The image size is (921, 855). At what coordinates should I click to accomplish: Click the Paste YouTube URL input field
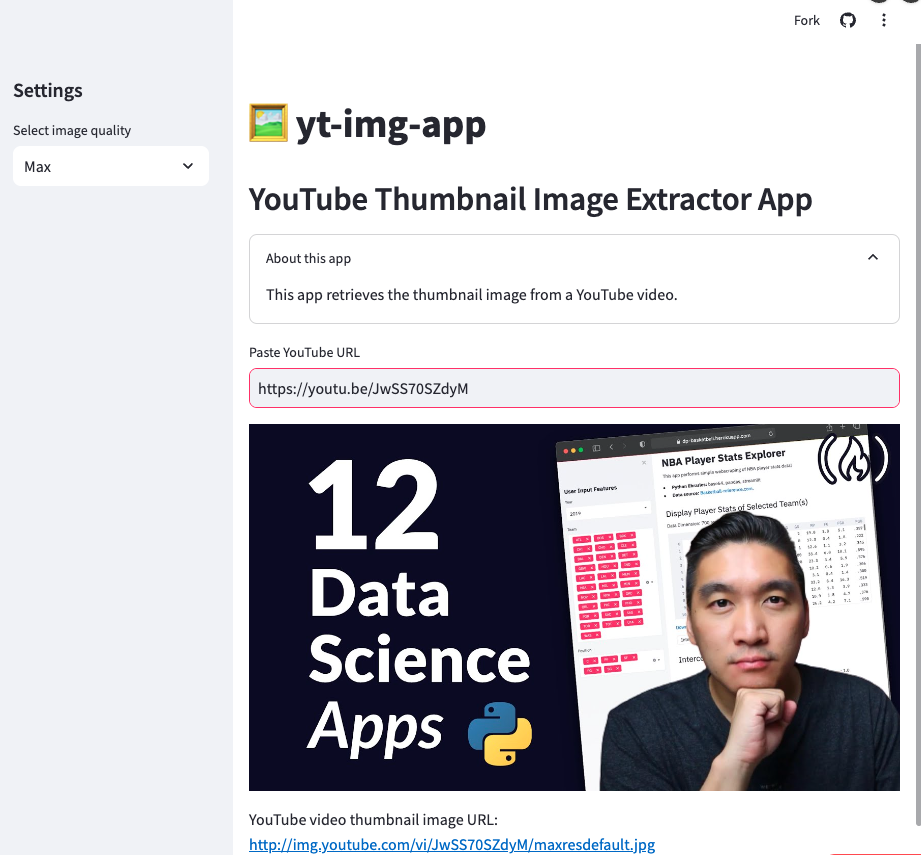tap(574, 388)
